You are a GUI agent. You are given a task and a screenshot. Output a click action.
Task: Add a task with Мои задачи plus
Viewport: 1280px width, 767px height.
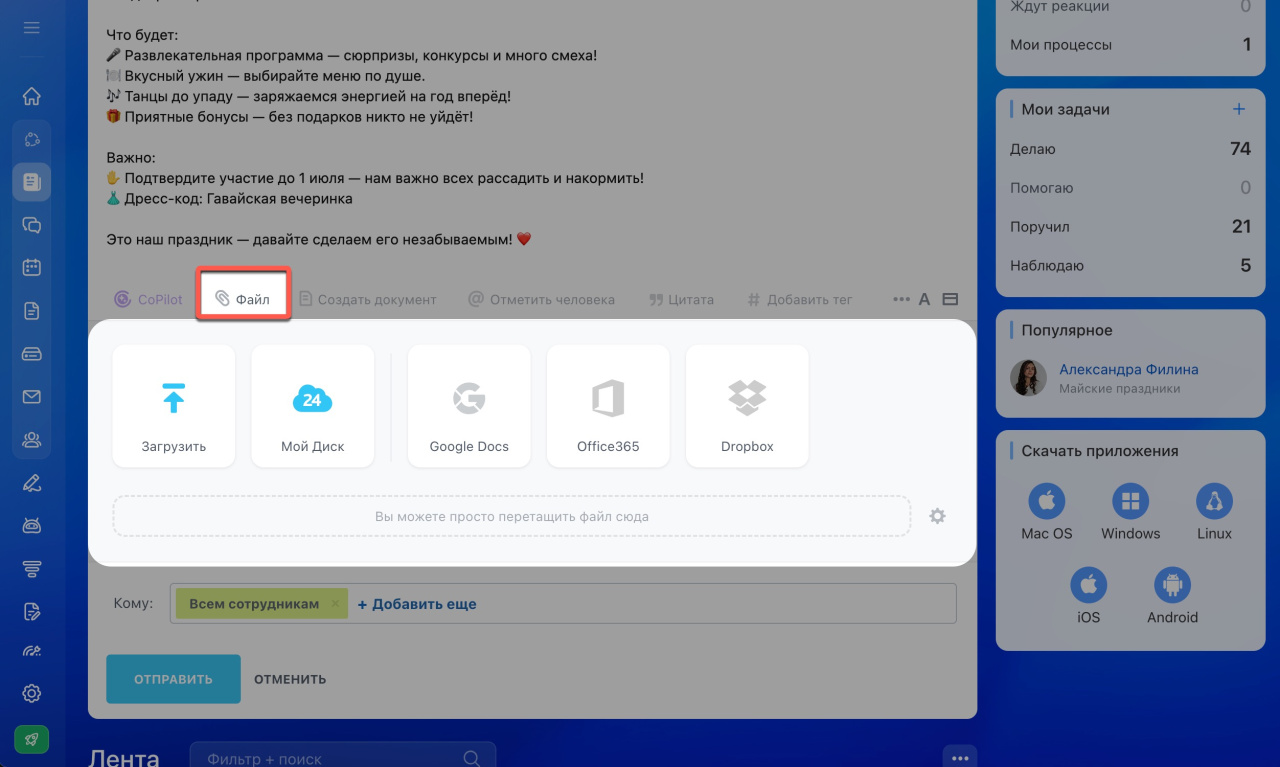[1239, 109]
